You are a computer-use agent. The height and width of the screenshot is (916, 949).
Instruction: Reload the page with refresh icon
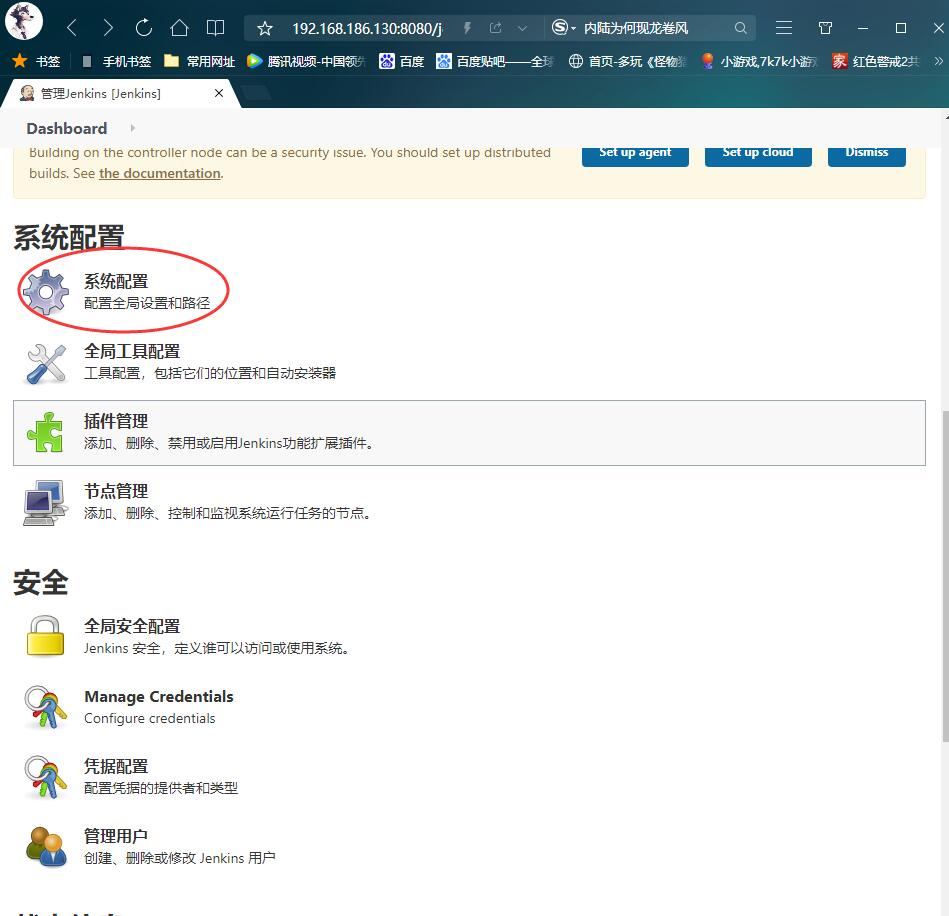point(143,28)
